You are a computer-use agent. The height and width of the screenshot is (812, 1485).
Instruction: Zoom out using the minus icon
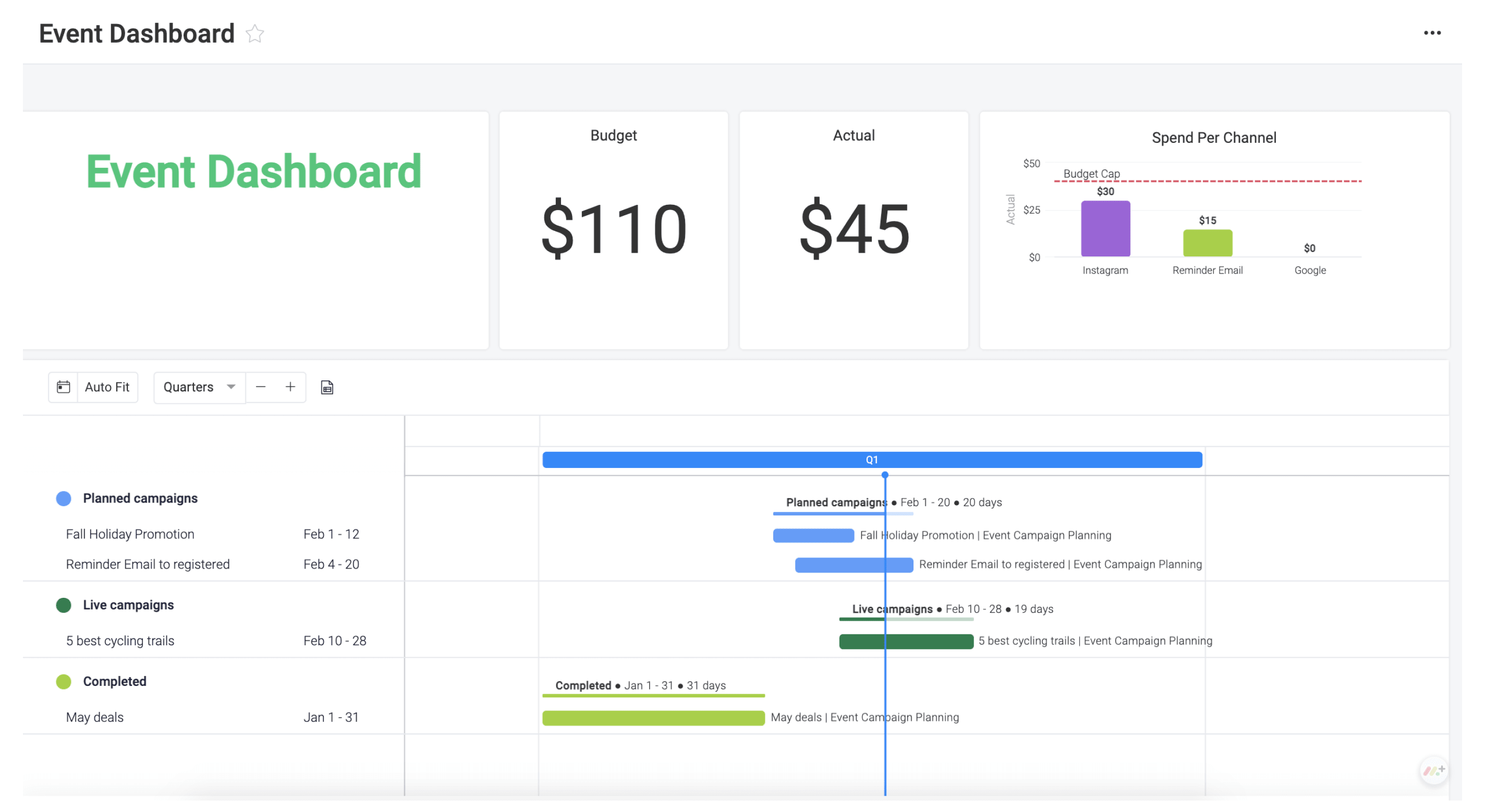tap(261, 387)
